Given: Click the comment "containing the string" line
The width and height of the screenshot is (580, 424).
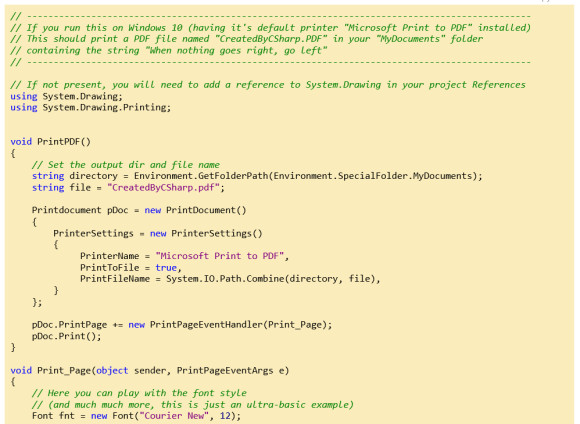Looking at the screenshot, I should (169, 50).
